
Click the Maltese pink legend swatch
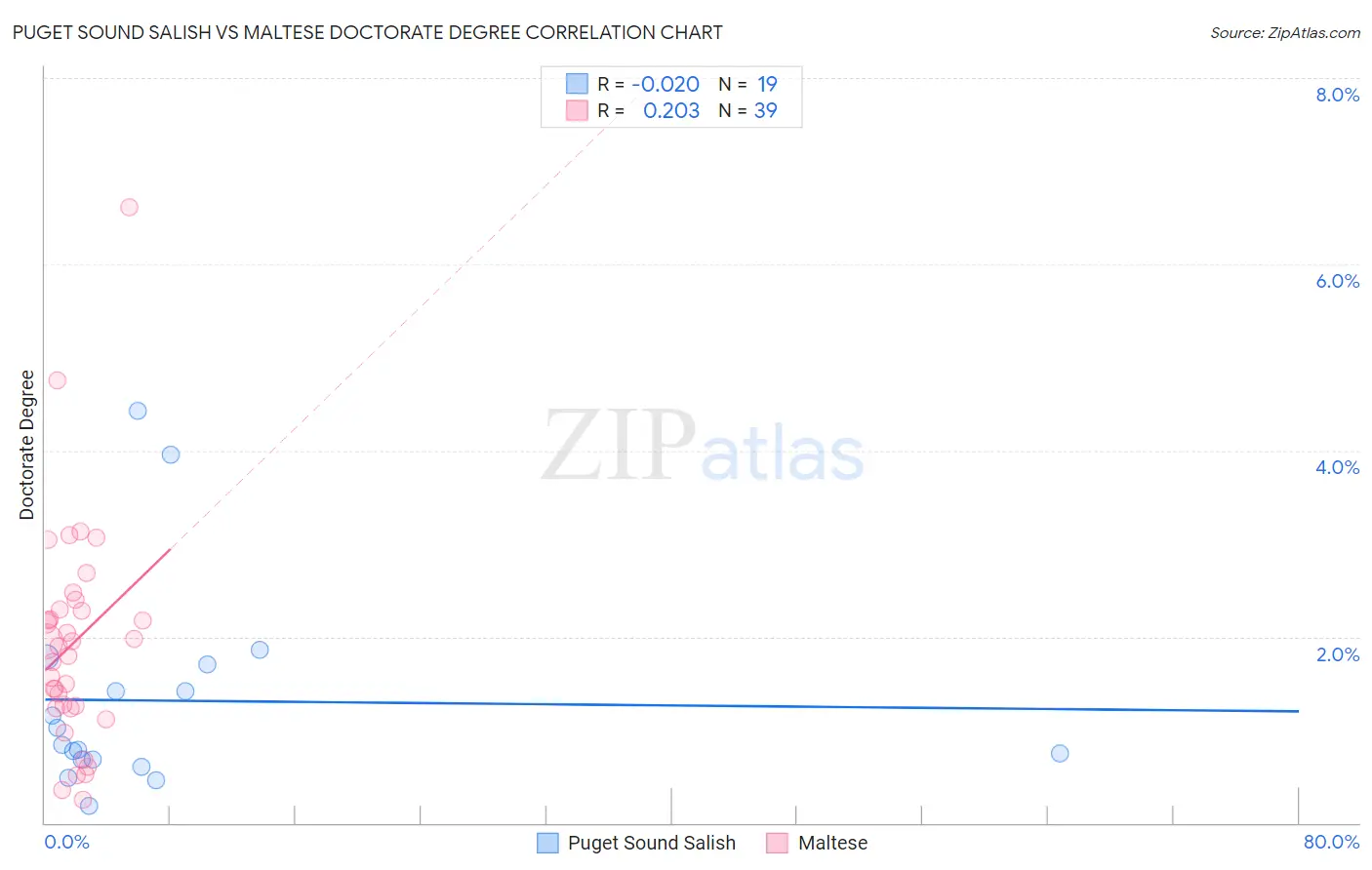pyautogui.click(x=778, y=843)
